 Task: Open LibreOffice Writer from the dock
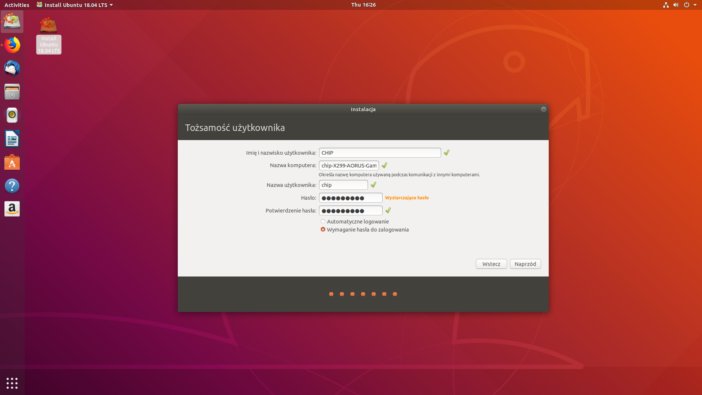click(12, 139)
